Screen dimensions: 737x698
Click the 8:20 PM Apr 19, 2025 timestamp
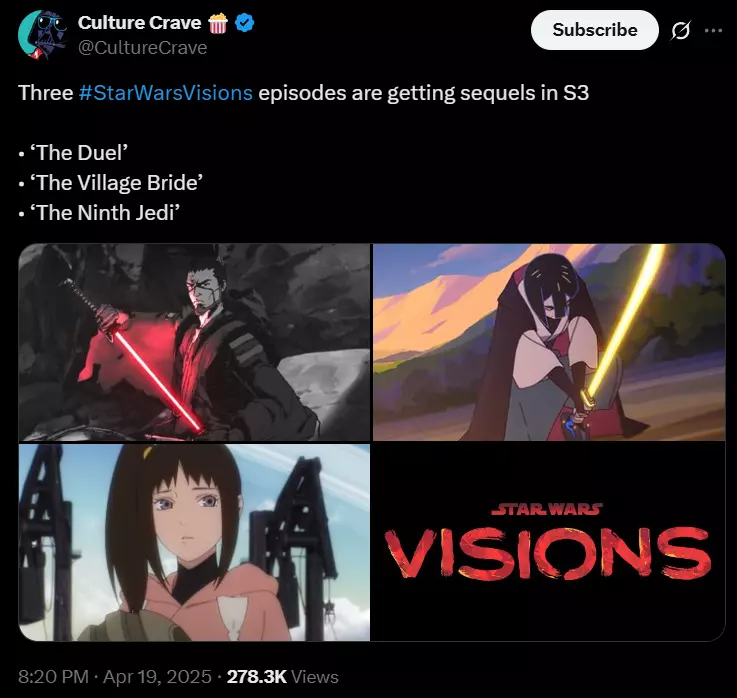tap(115, 677)
